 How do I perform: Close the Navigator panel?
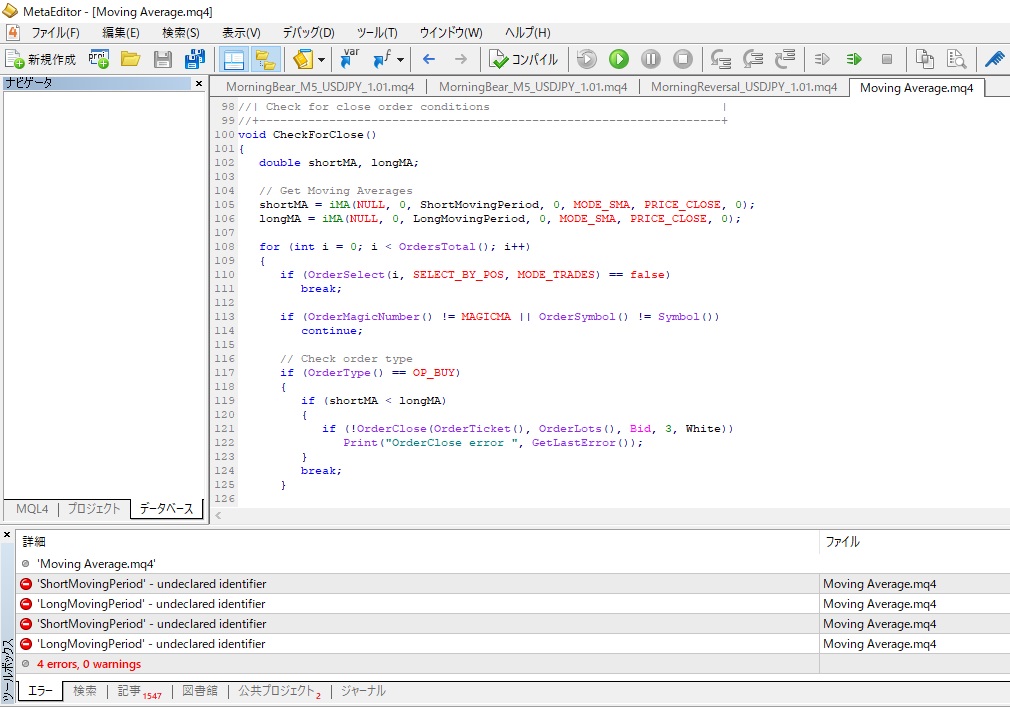(x=198, y=84)
